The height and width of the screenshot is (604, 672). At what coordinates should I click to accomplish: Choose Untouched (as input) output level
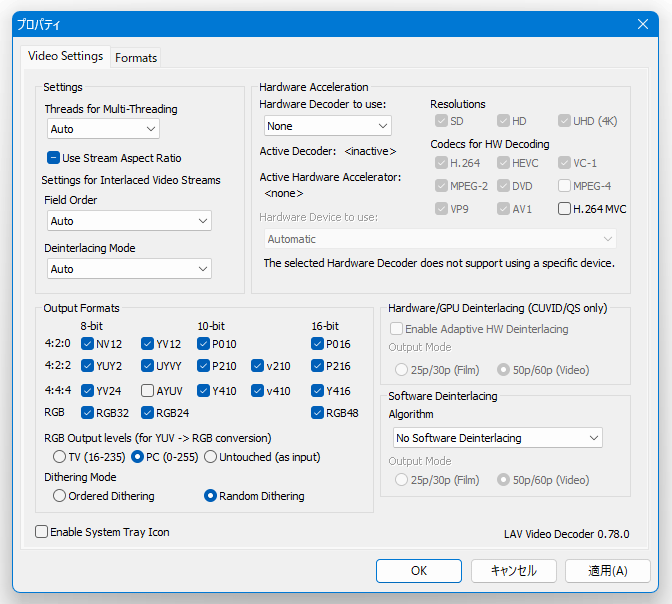point(210,457)
